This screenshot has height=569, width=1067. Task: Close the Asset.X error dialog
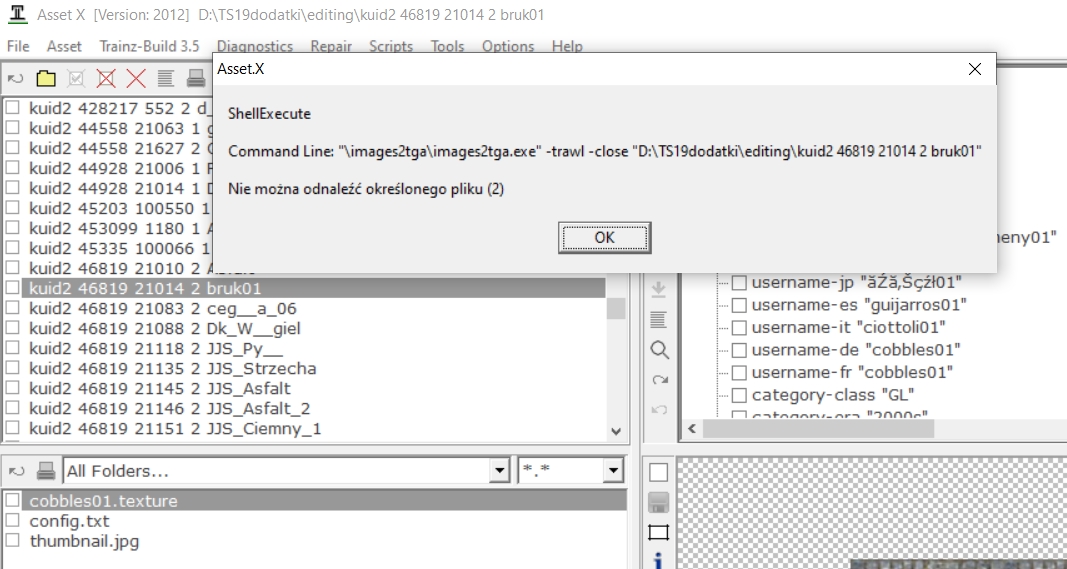[x=974, y=69]
